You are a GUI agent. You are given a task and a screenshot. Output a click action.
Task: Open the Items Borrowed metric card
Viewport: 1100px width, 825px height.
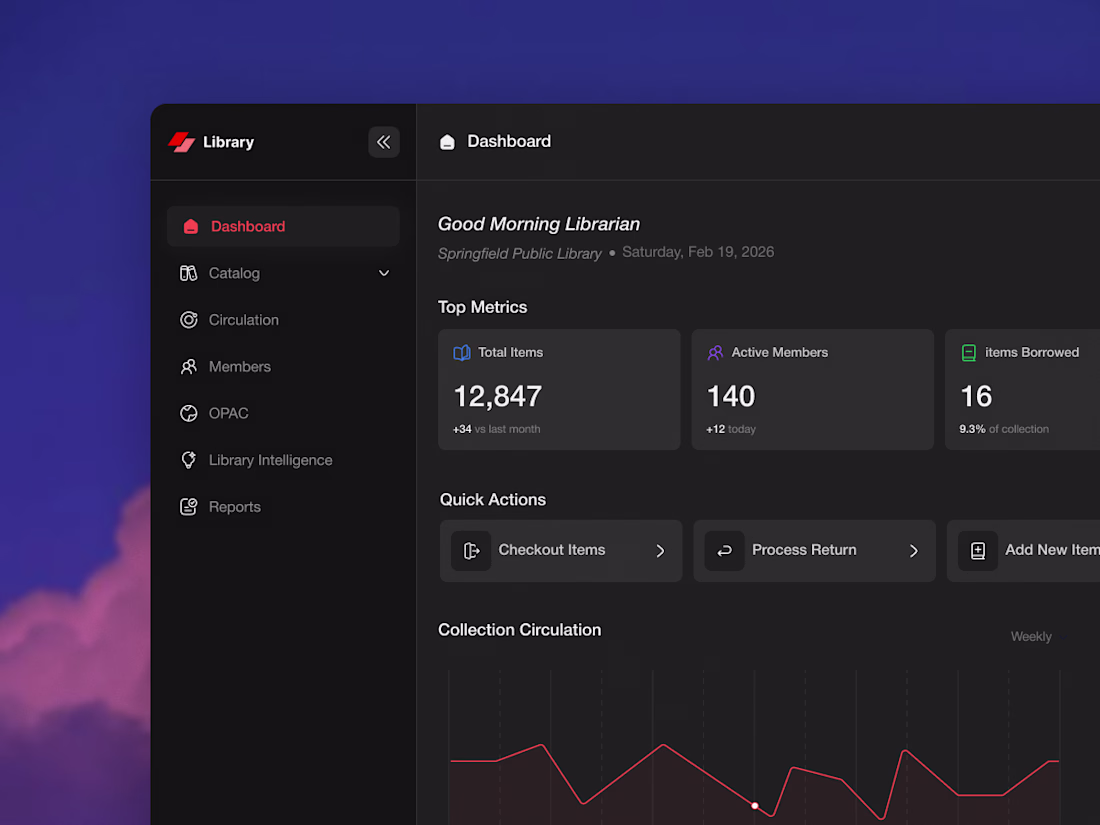tap(1022, 389)
